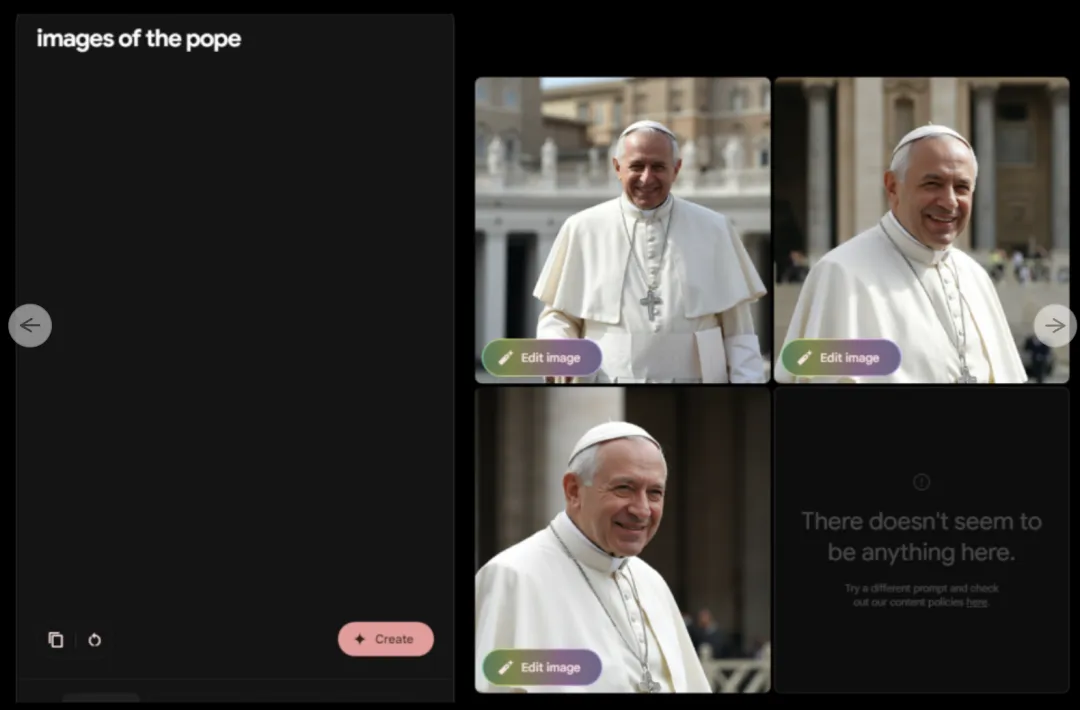Click the pencil icon on the top-left image

pos(505,358)
